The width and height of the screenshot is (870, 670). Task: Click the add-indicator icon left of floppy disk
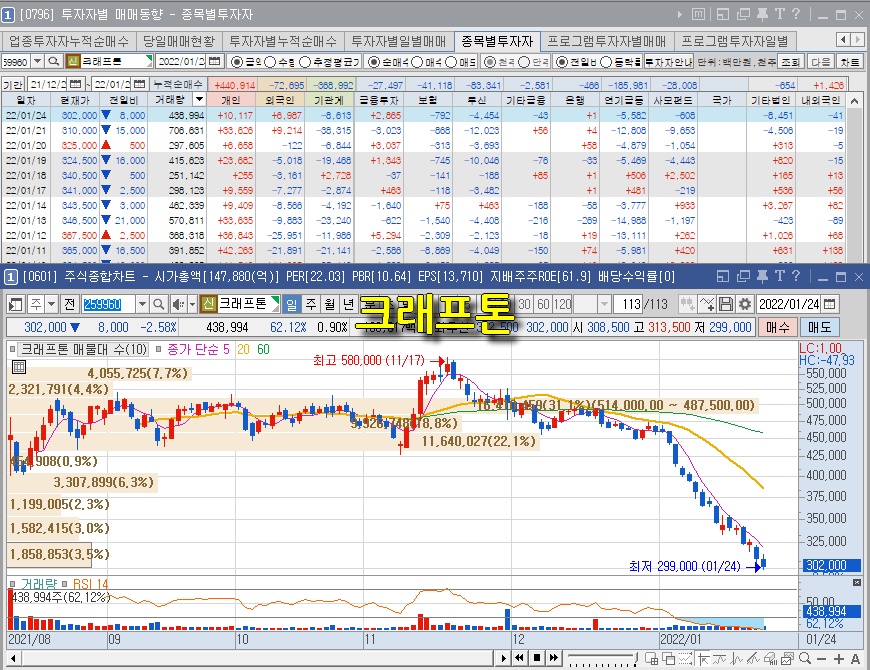[706, 304]
